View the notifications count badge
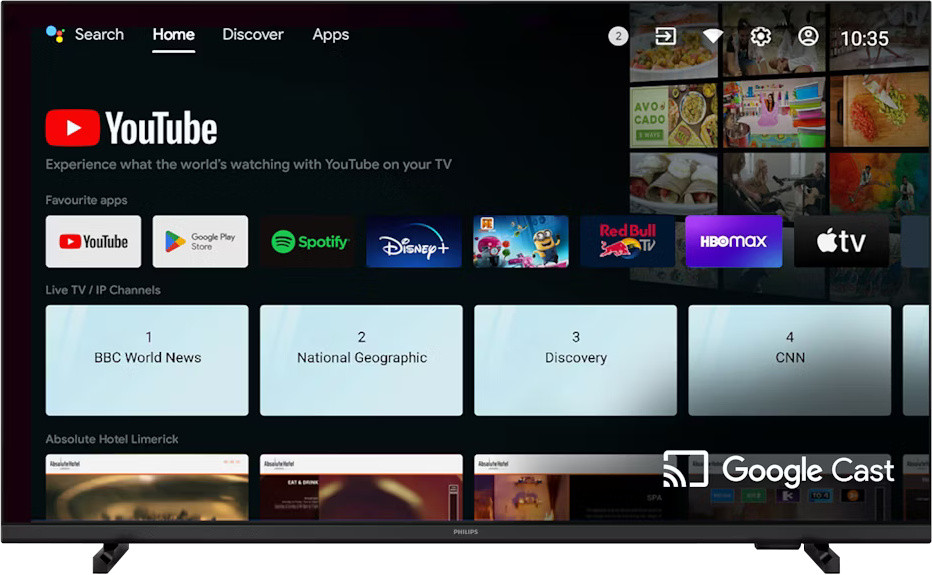 pos(619,36)
